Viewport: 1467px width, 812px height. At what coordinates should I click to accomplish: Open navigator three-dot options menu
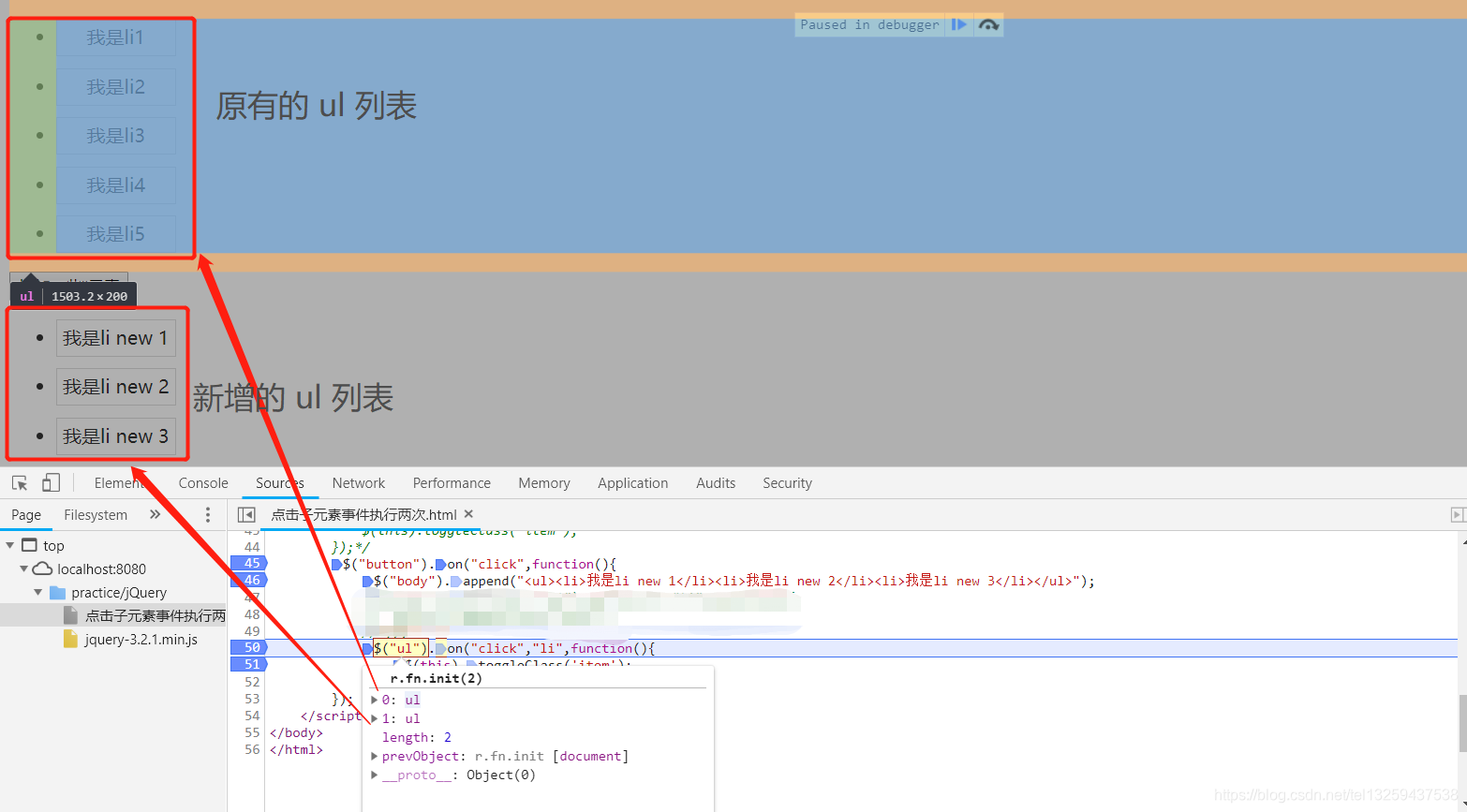pos(208,514)
